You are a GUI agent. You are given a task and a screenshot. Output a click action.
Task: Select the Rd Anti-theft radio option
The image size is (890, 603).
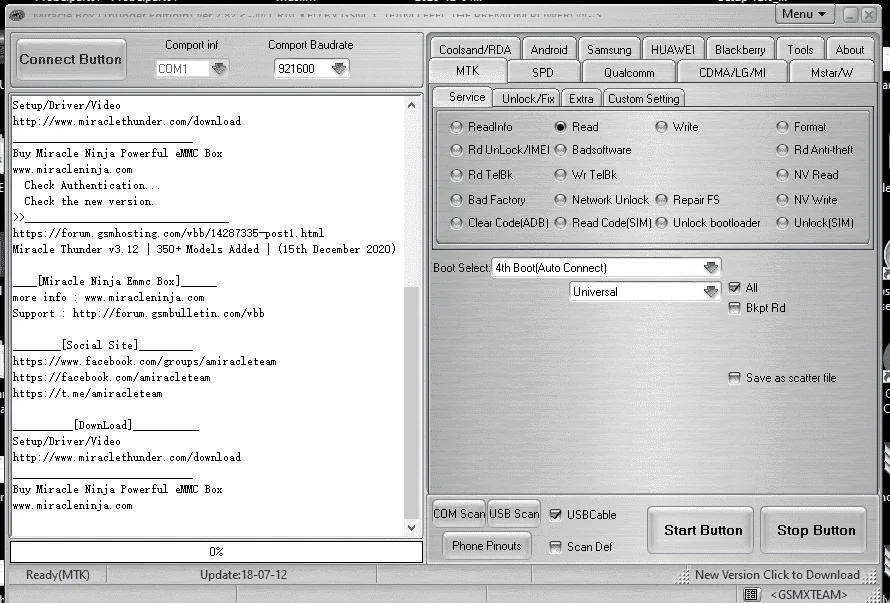[x=783, y=150]
